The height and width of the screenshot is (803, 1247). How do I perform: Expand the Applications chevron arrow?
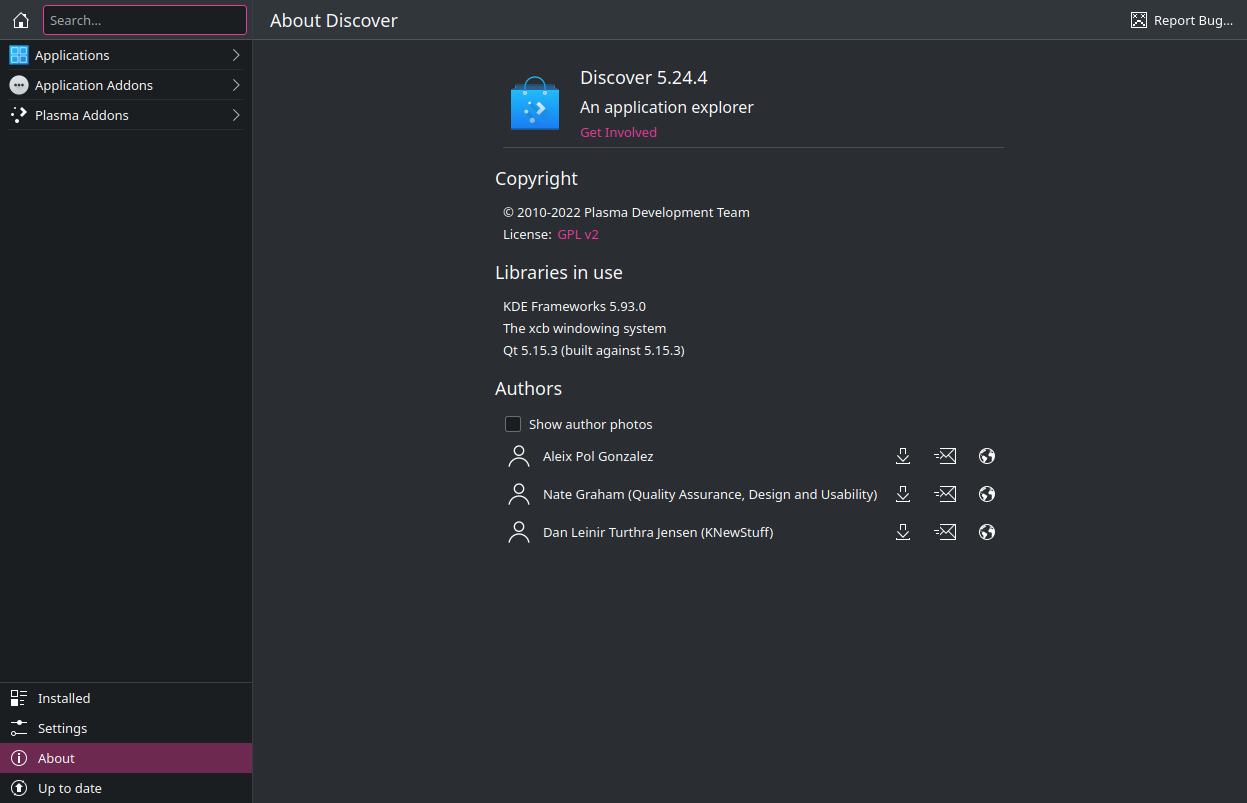tap(236, 55)
